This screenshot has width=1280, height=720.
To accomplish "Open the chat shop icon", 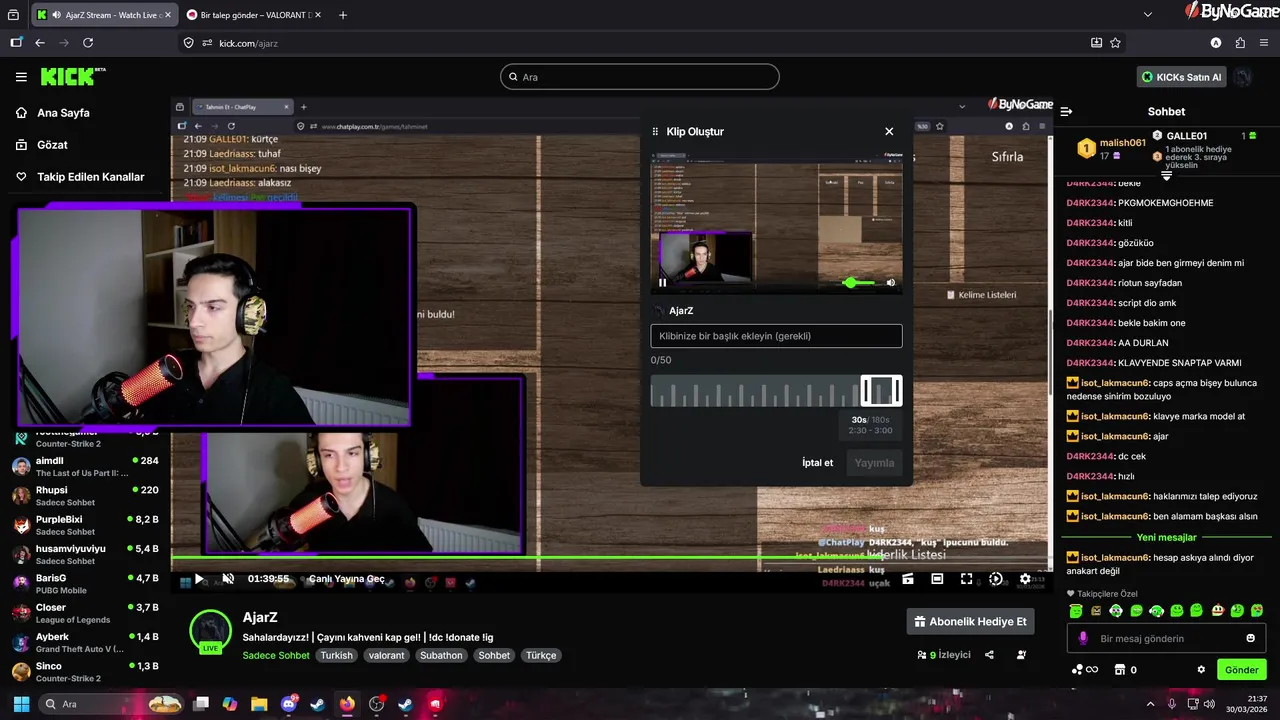I will [x=1120, y=670].
